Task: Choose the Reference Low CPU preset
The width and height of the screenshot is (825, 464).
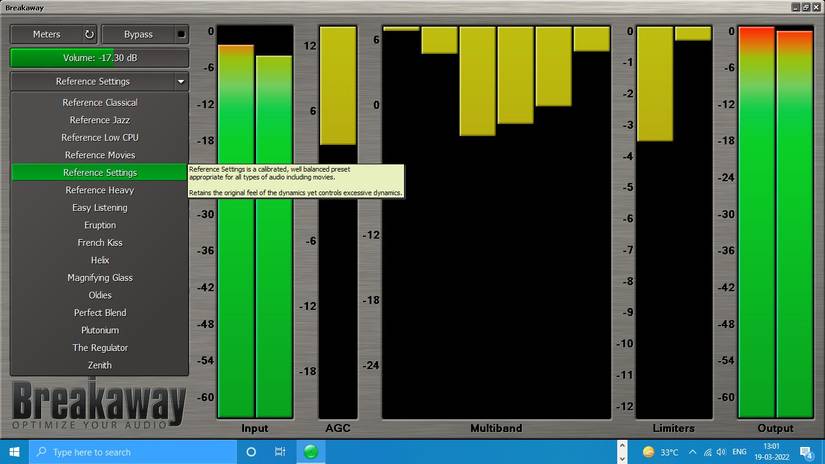Action: pyautogui.click(x=99, y=137)
